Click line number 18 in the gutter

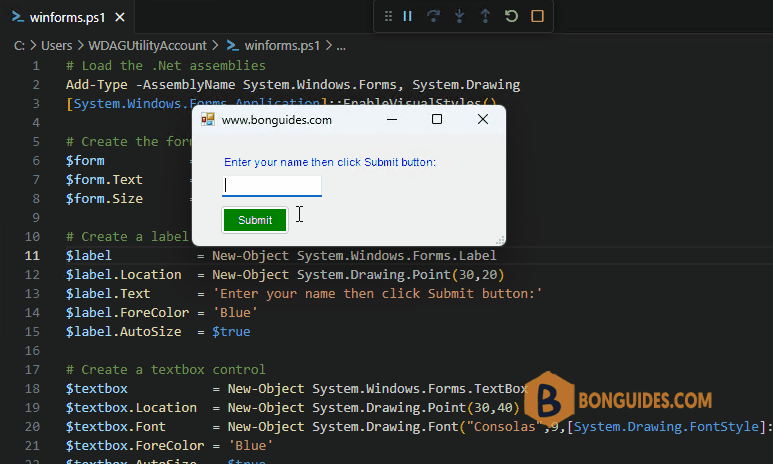tap(32, 389)
